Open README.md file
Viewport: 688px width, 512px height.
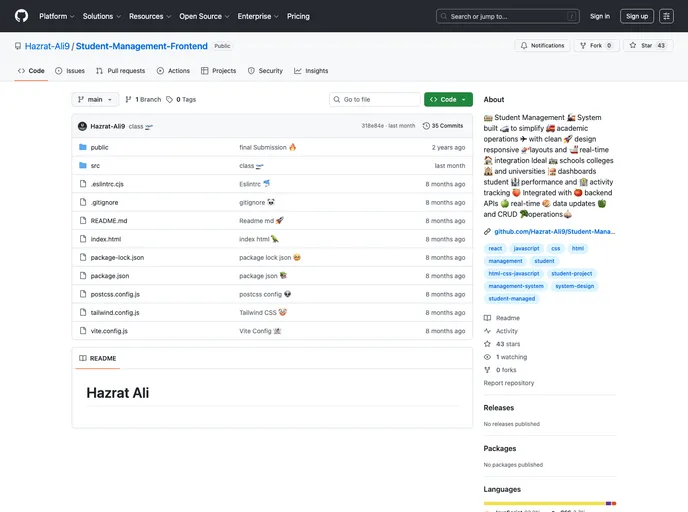coord(109,221)
